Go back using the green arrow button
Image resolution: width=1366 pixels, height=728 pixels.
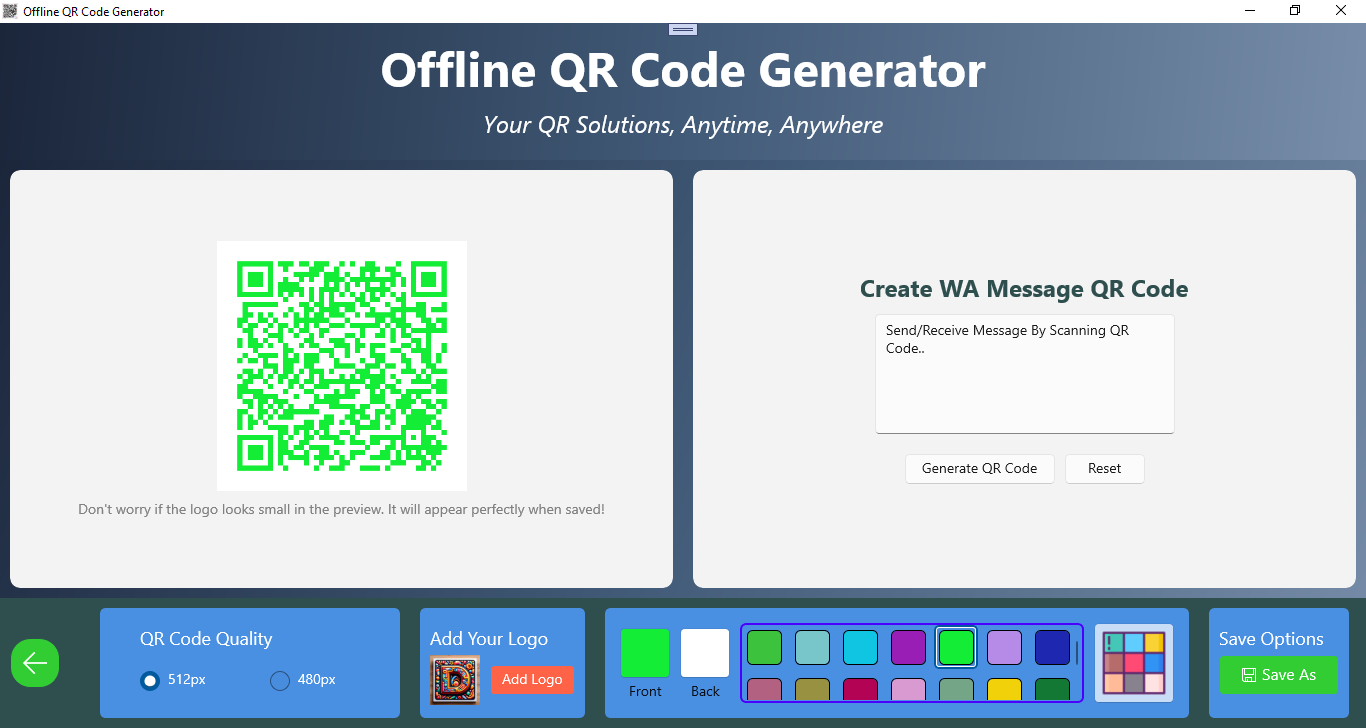(x=35, y=663)
